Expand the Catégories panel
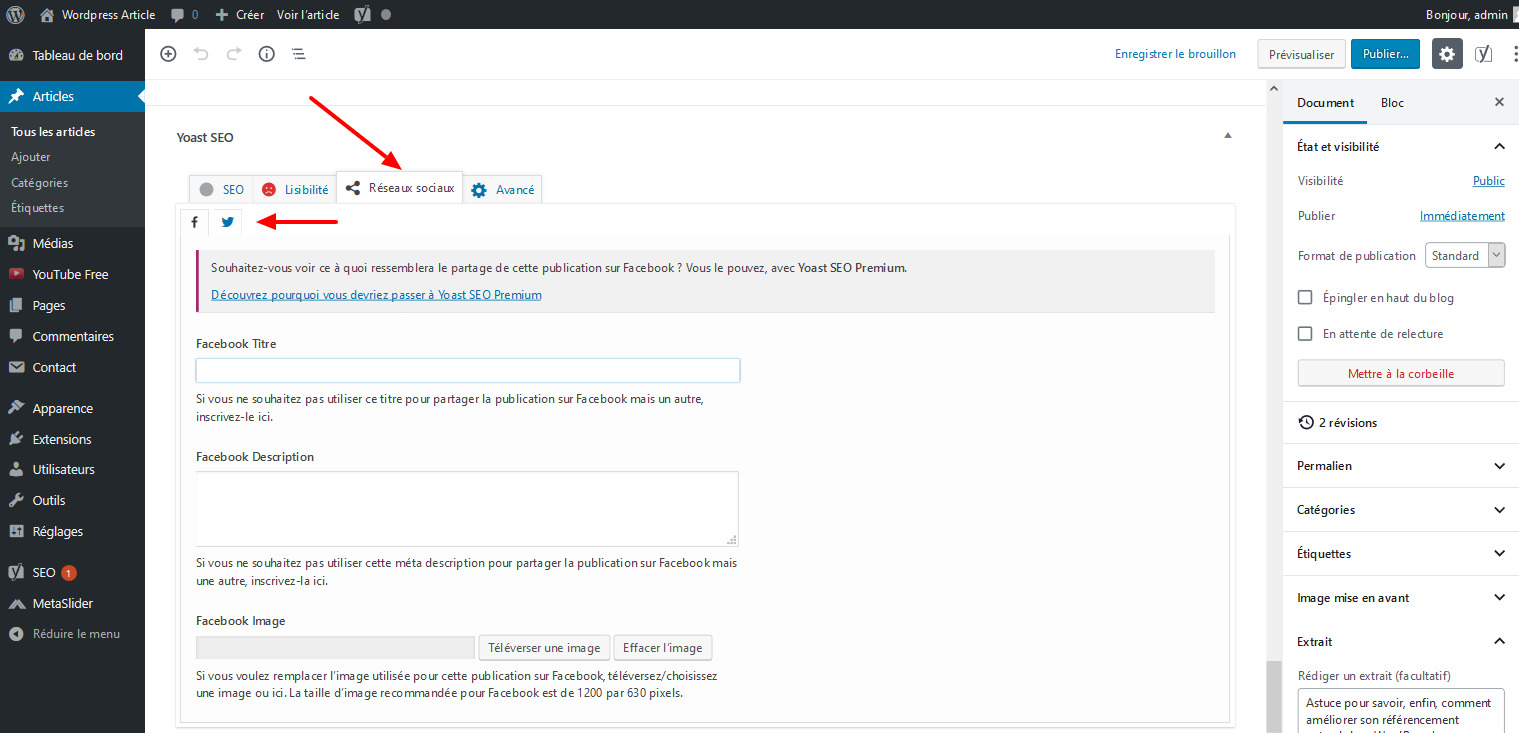 (1401, 510)
